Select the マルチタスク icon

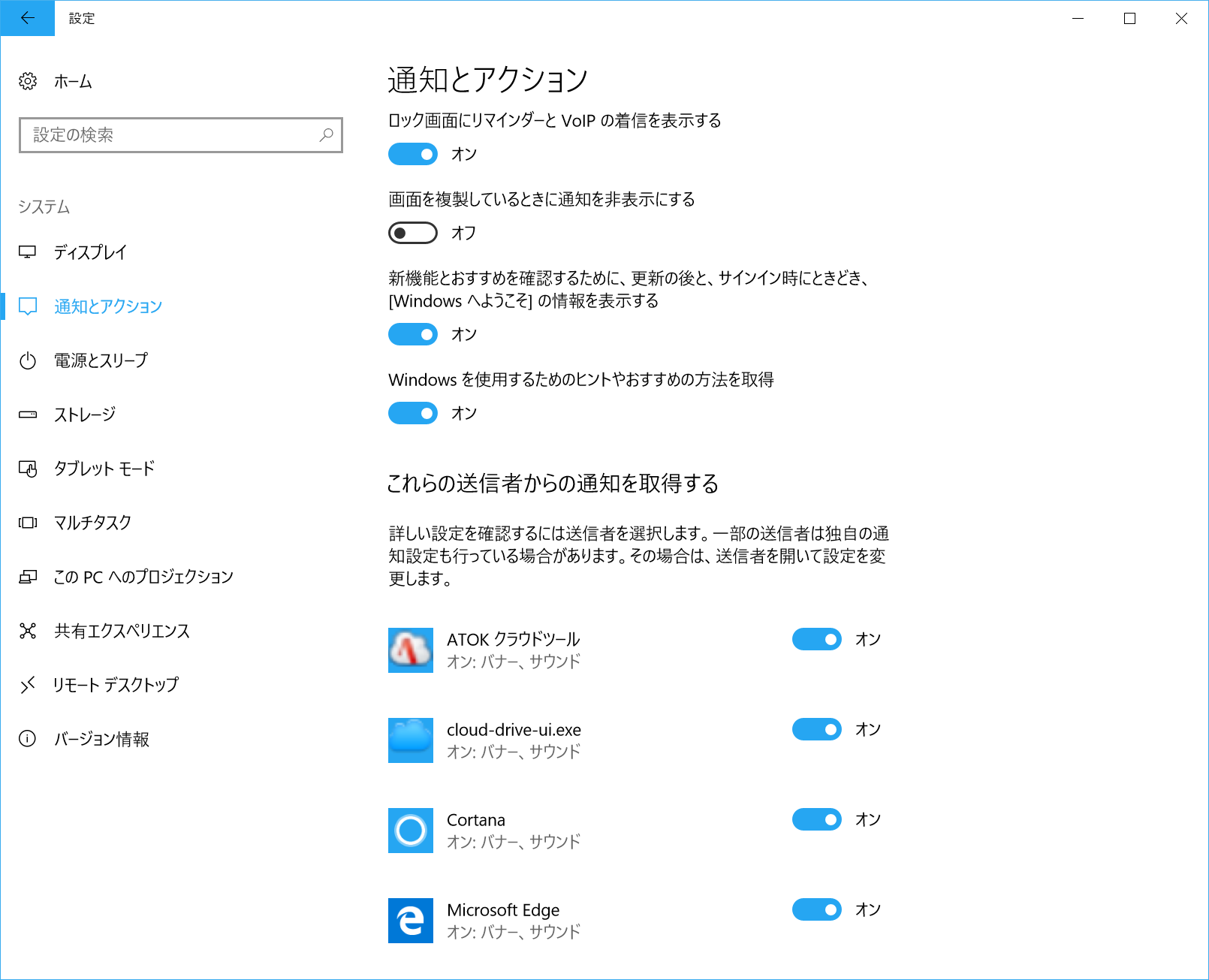(28, 523)
